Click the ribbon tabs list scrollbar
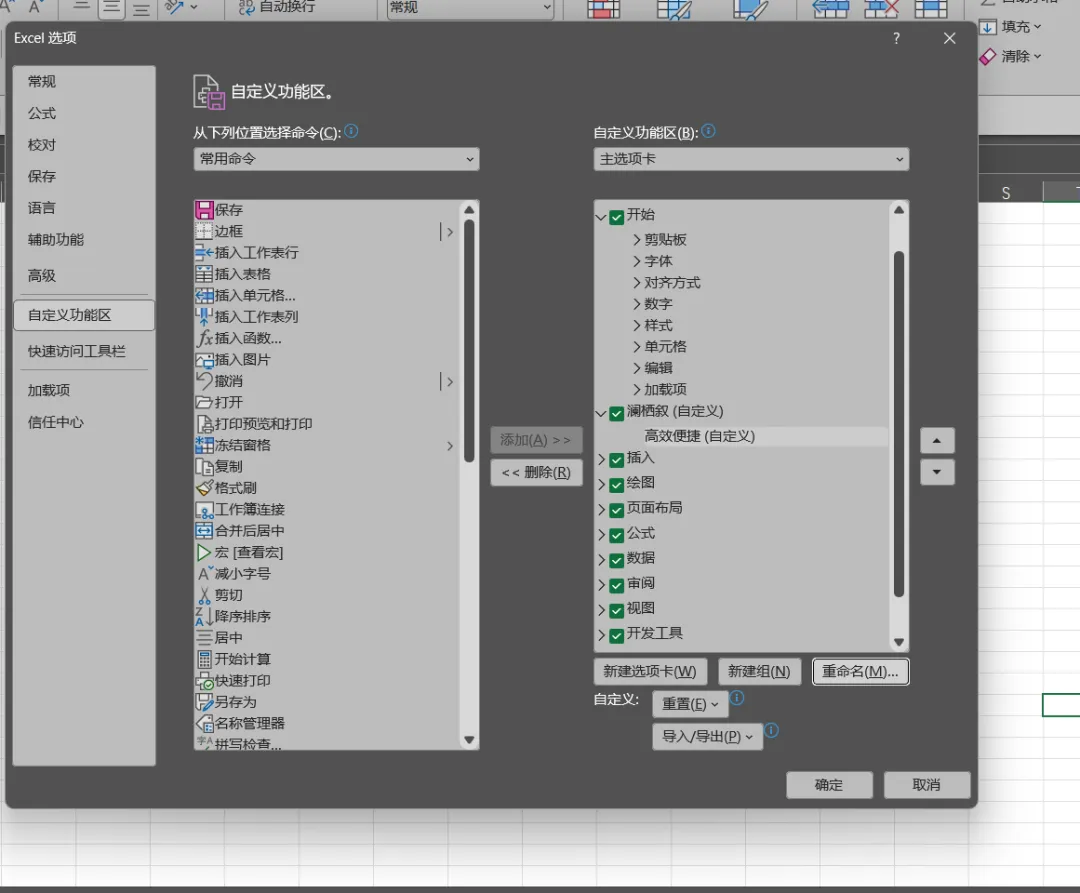The width and height of the screenshot is (1080, 893). [x=899, y=426]
